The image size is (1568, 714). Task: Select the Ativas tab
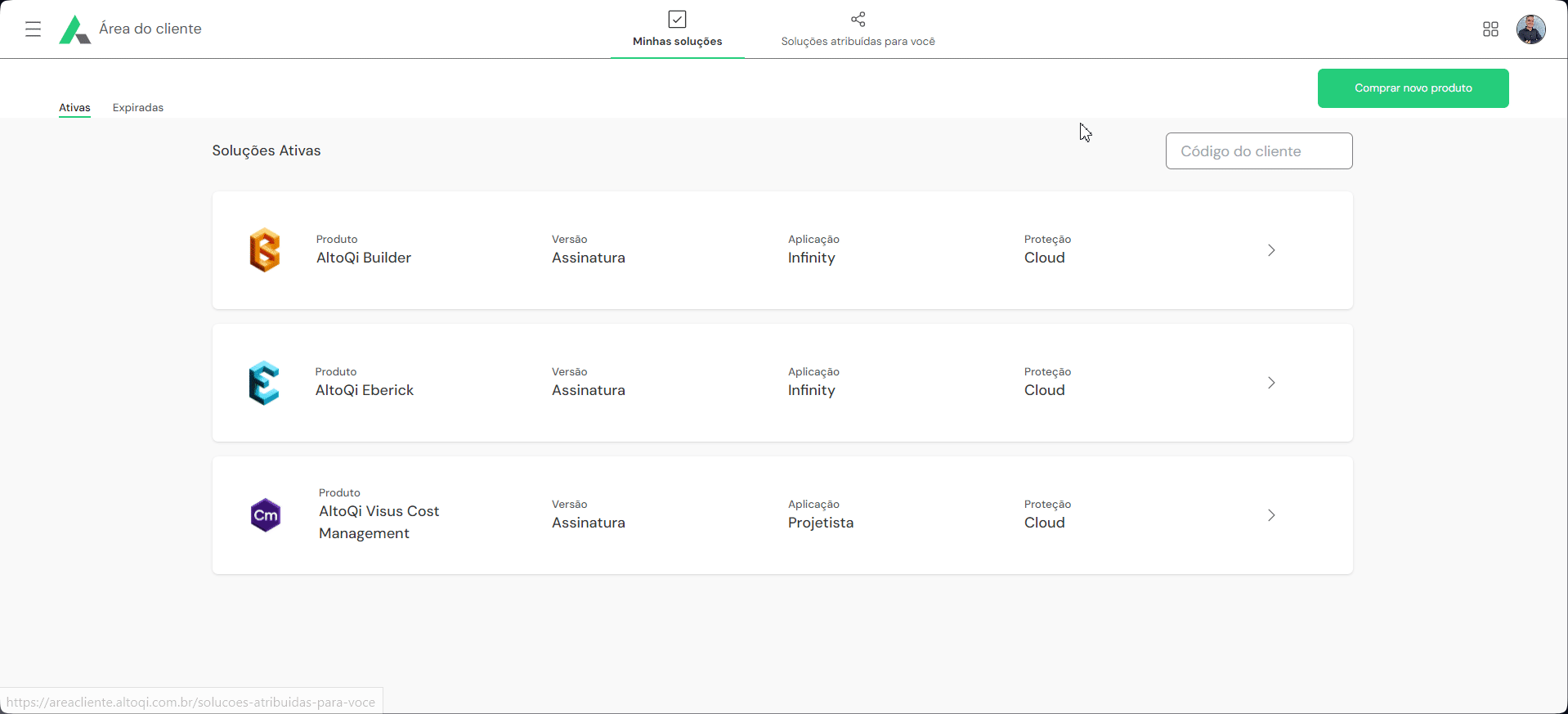click(74, 107)
